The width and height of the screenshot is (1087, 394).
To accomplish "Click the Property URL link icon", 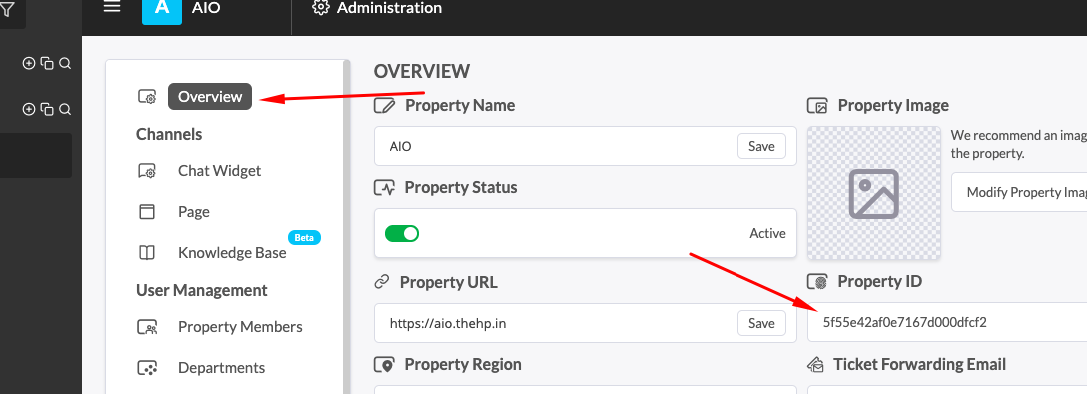I will (382, 282).
